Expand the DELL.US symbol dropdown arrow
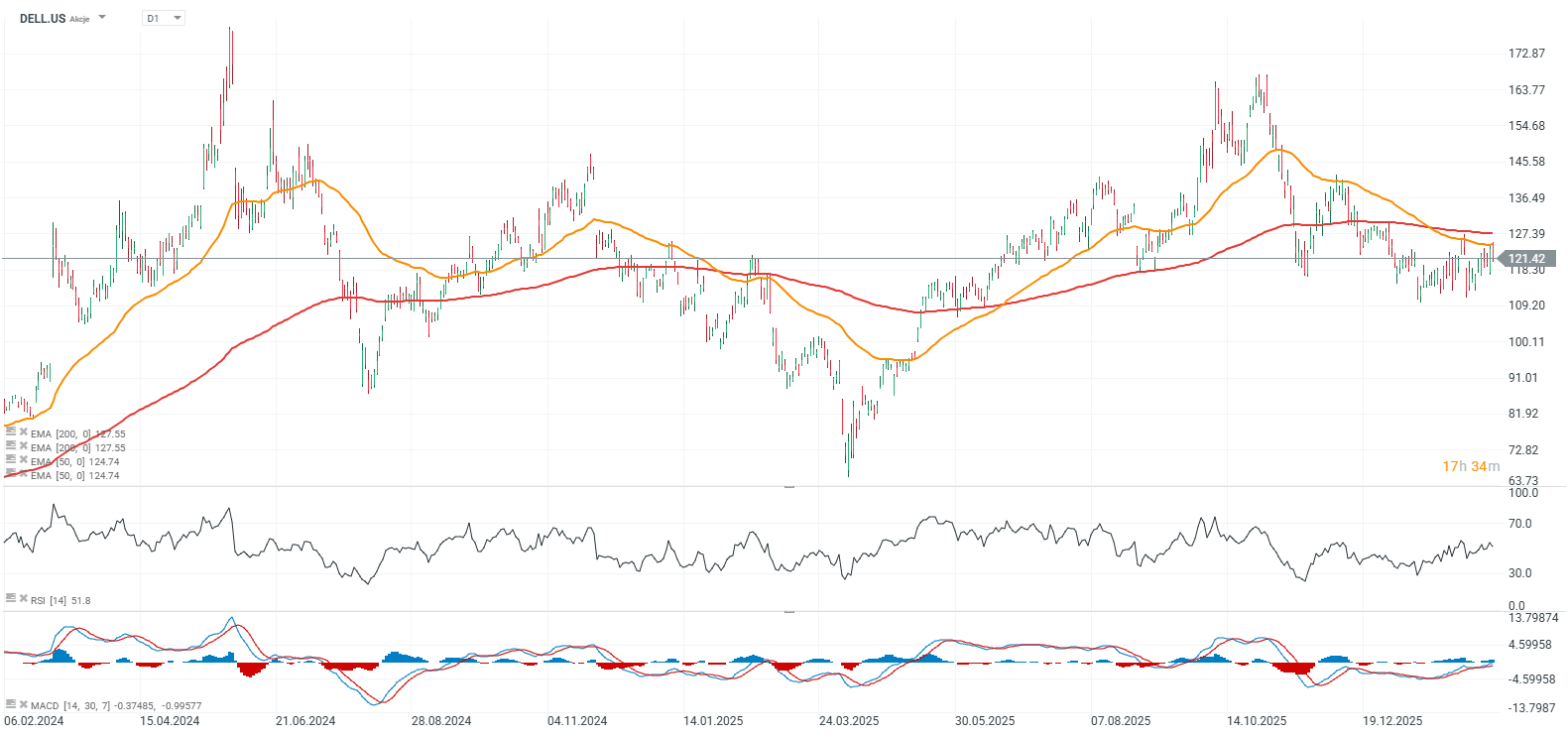Viewport: 1568px width, 738px height. [102, 18]
